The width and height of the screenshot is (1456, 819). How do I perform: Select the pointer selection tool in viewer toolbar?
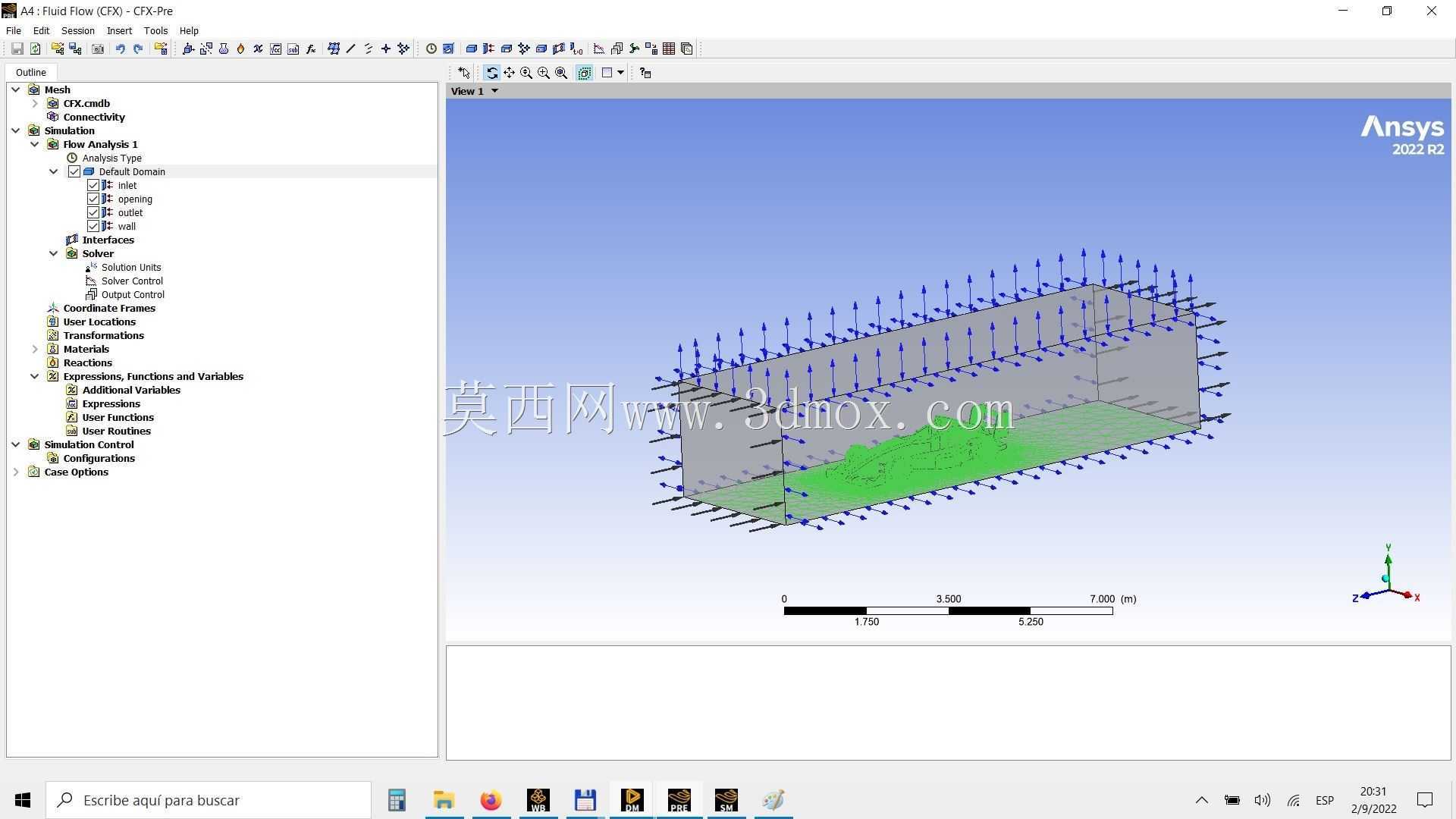(464, 73)
